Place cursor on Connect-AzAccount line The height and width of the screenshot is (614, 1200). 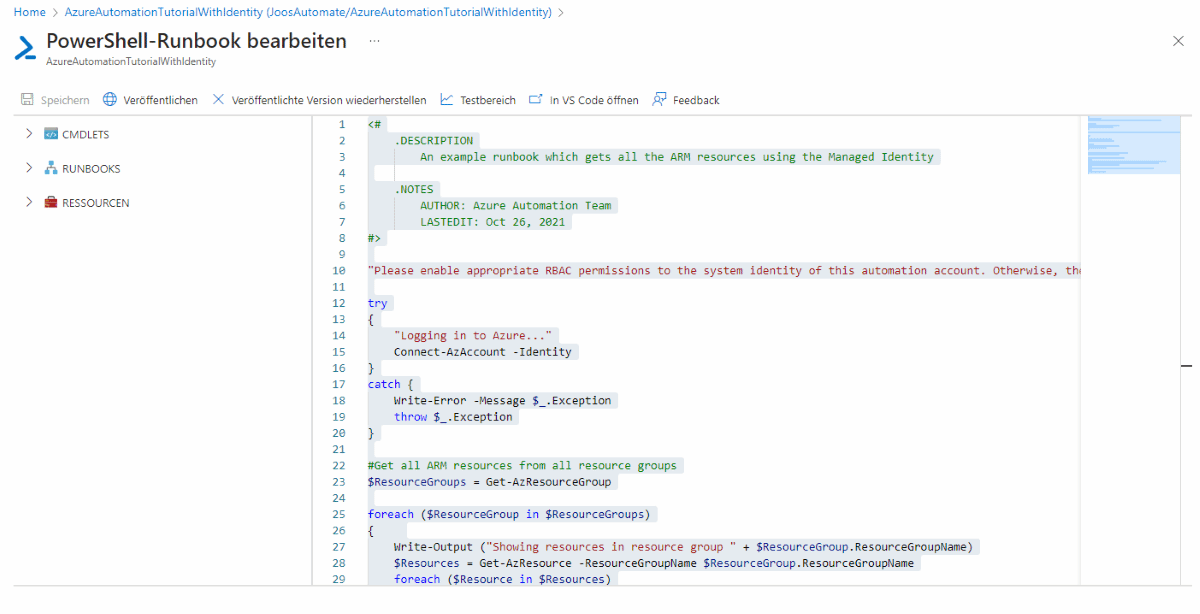click(482, 352)
